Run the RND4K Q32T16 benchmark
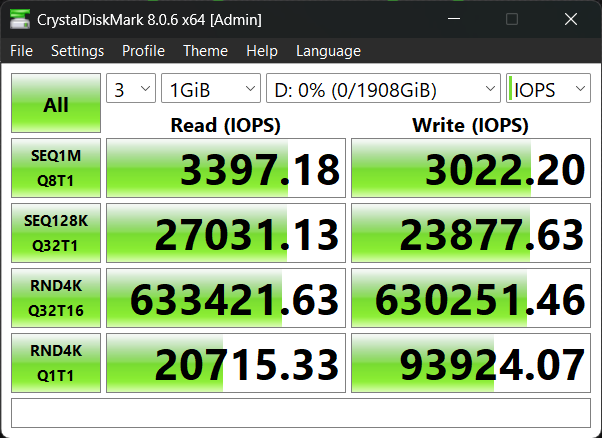This screenshot has height=438, width=602. 56,297
